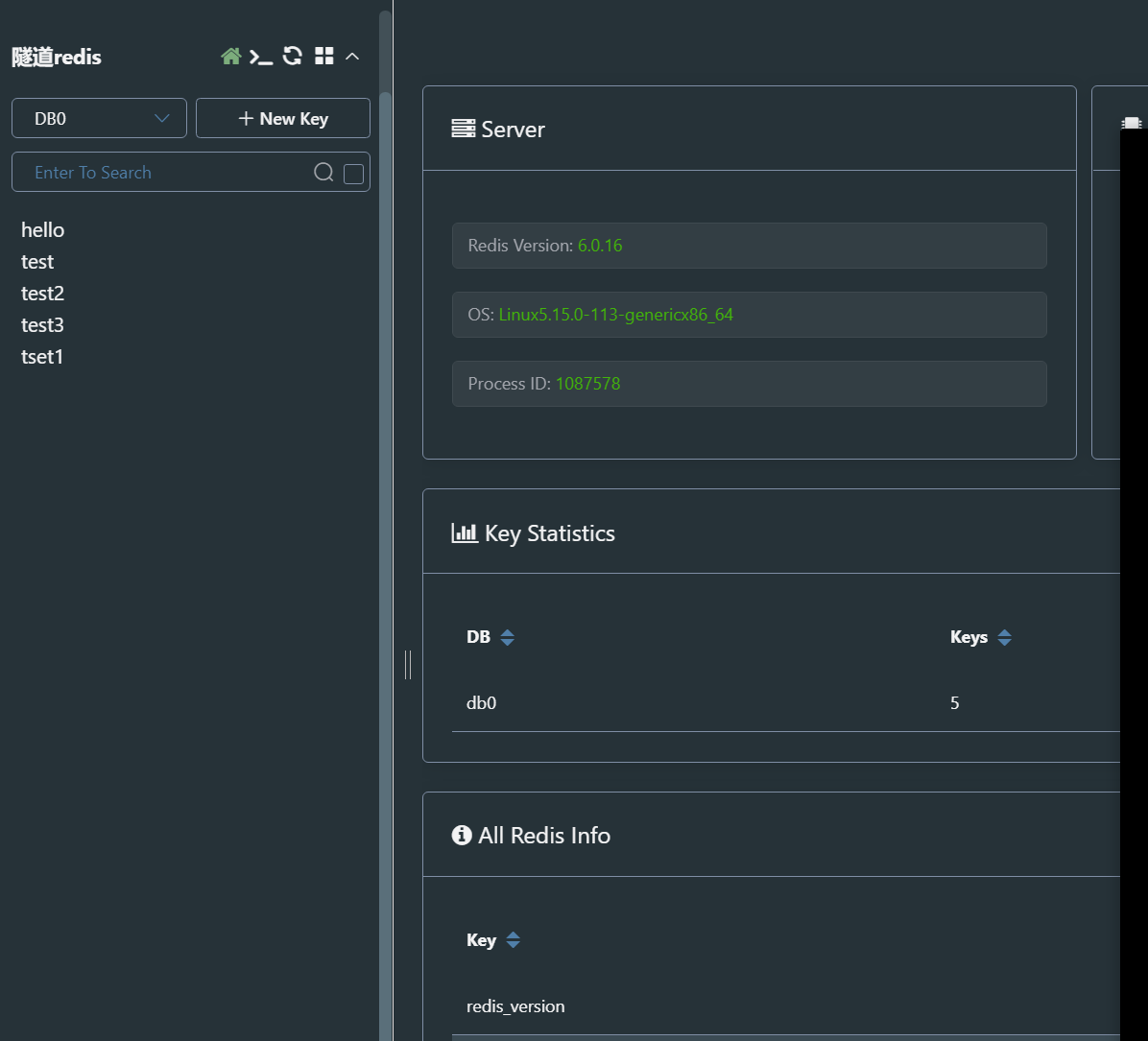Select the hello key
The height and width of the screenshot is (1041, 1148).
[x=42, y=230]
